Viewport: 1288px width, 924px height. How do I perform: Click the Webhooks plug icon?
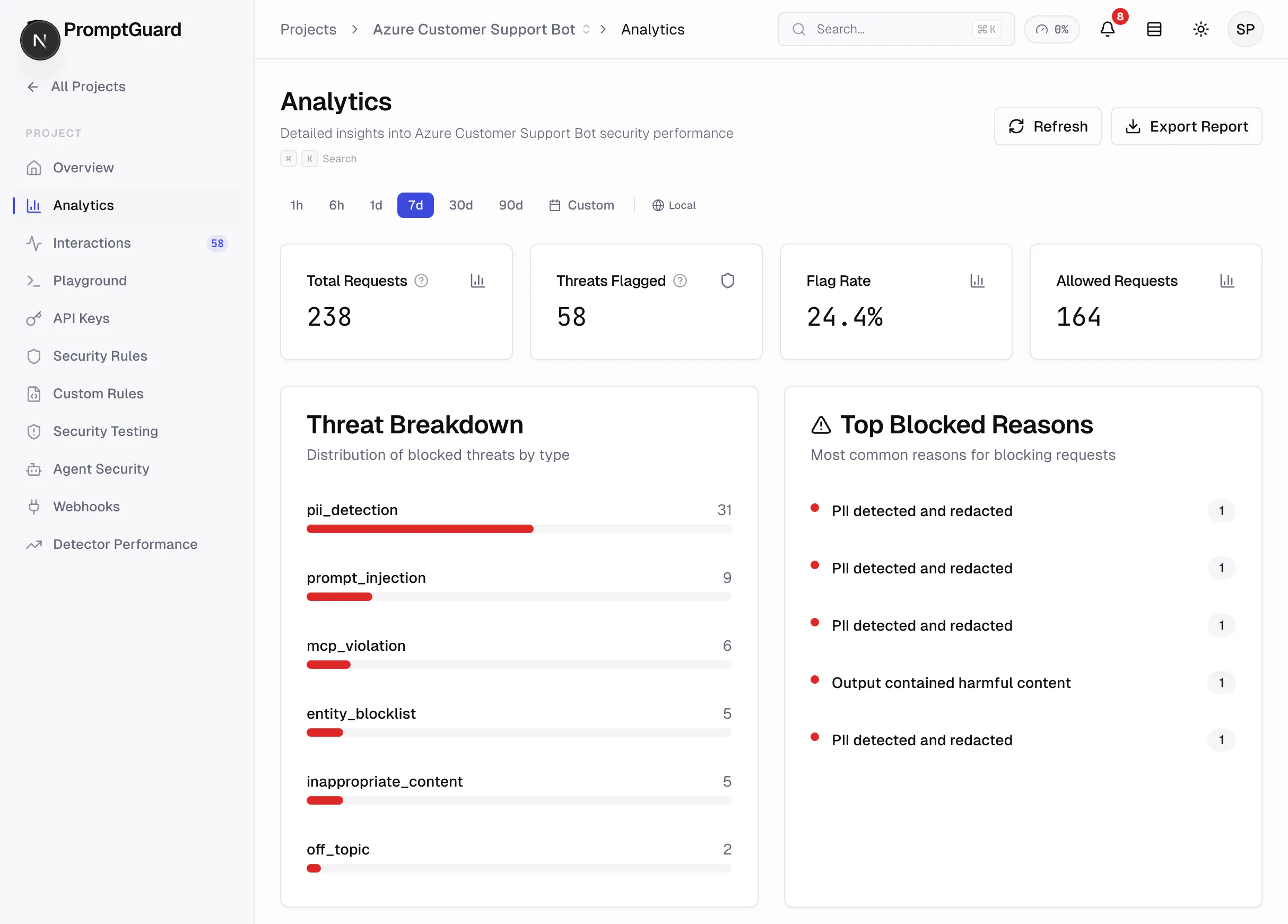pyautogui.click(x=34, y=507)
